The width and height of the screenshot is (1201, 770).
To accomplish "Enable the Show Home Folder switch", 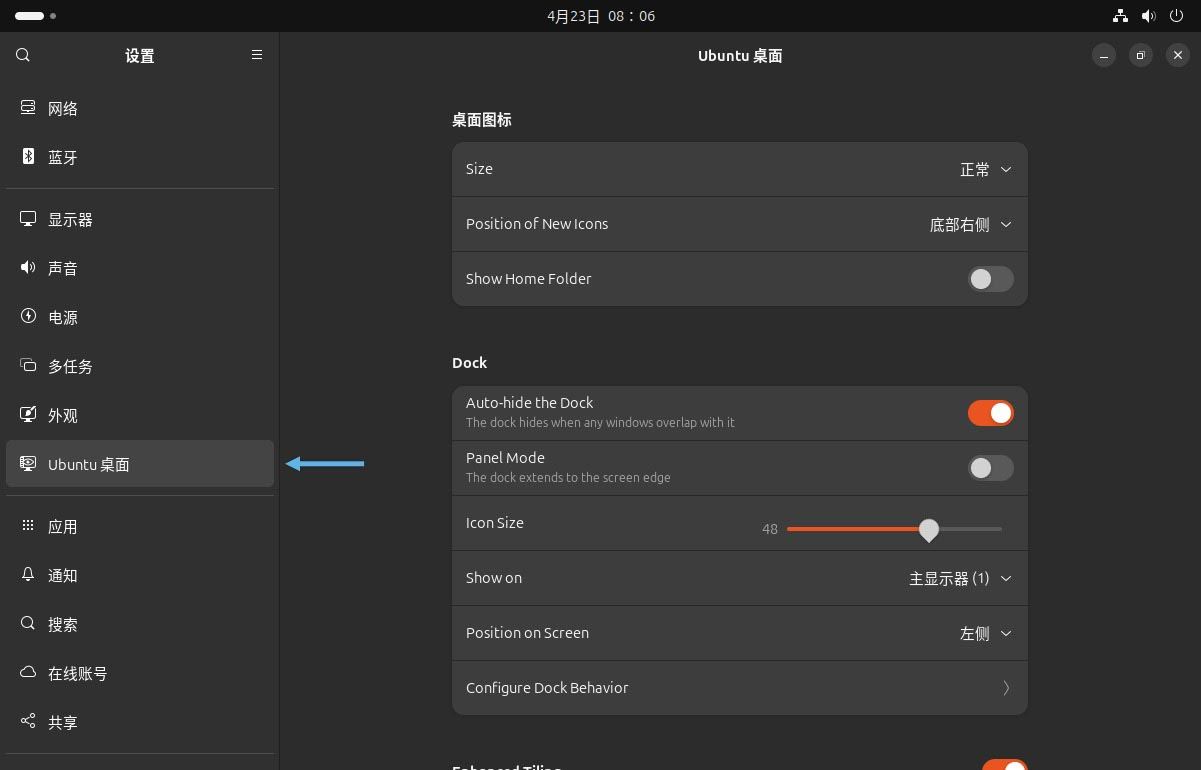I will (990, 279).
